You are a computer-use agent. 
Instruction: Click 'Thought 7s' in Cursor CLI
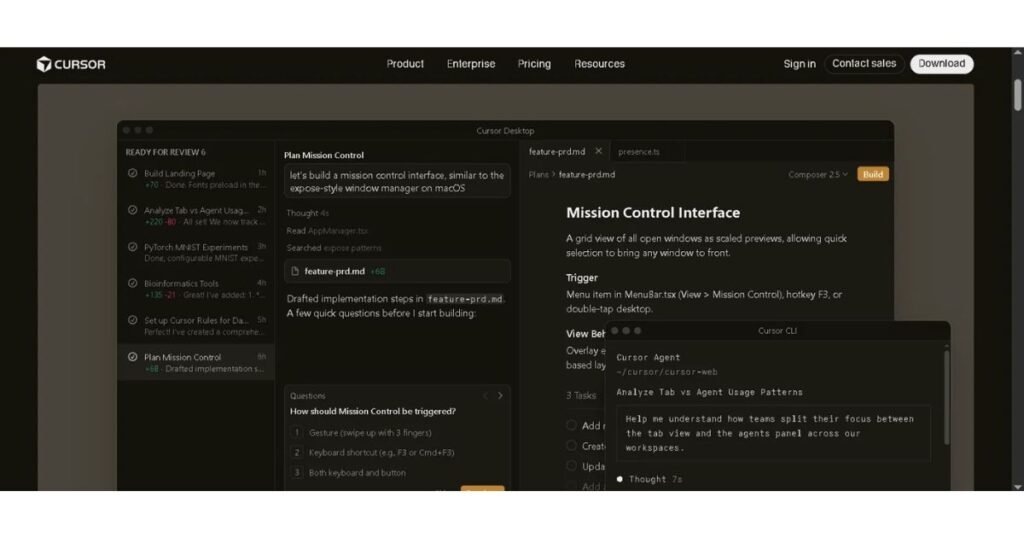pyautogui.click(x=655, y=479)
